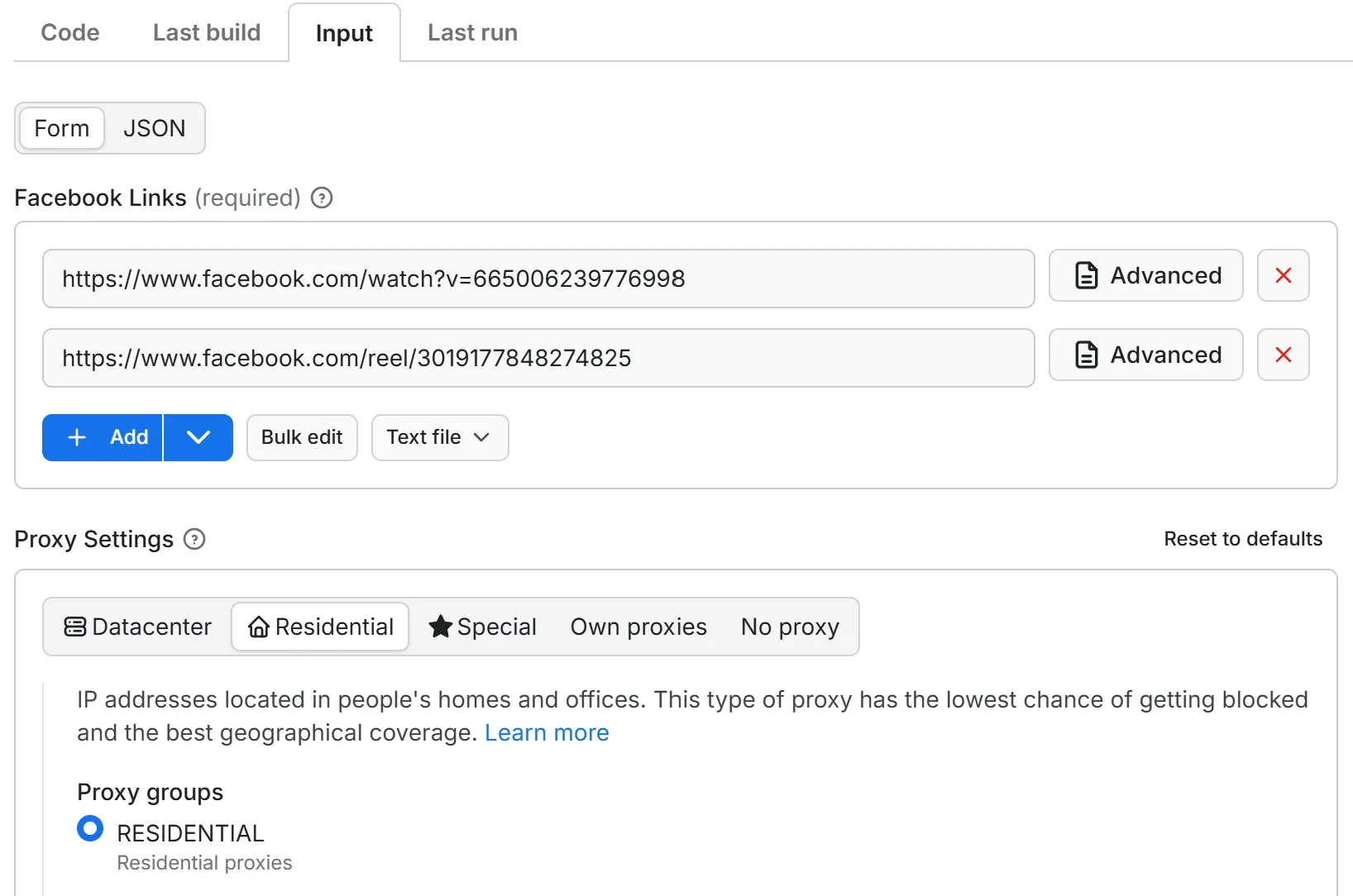
Task: Remove the facebook watch URL entry
Action: coord(1283,276)
